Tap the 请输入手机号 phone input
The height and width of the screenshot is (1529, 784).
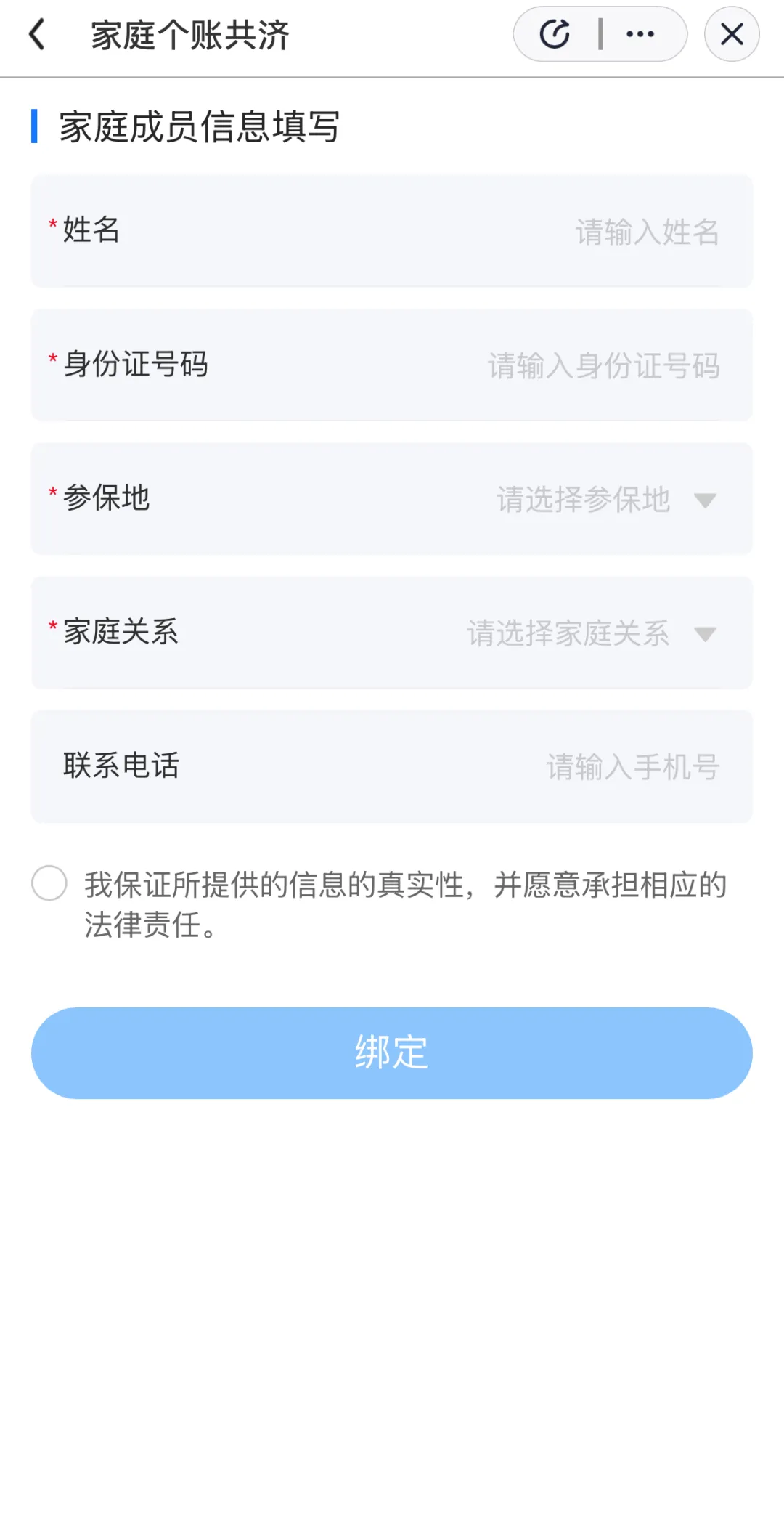(632, 767)
